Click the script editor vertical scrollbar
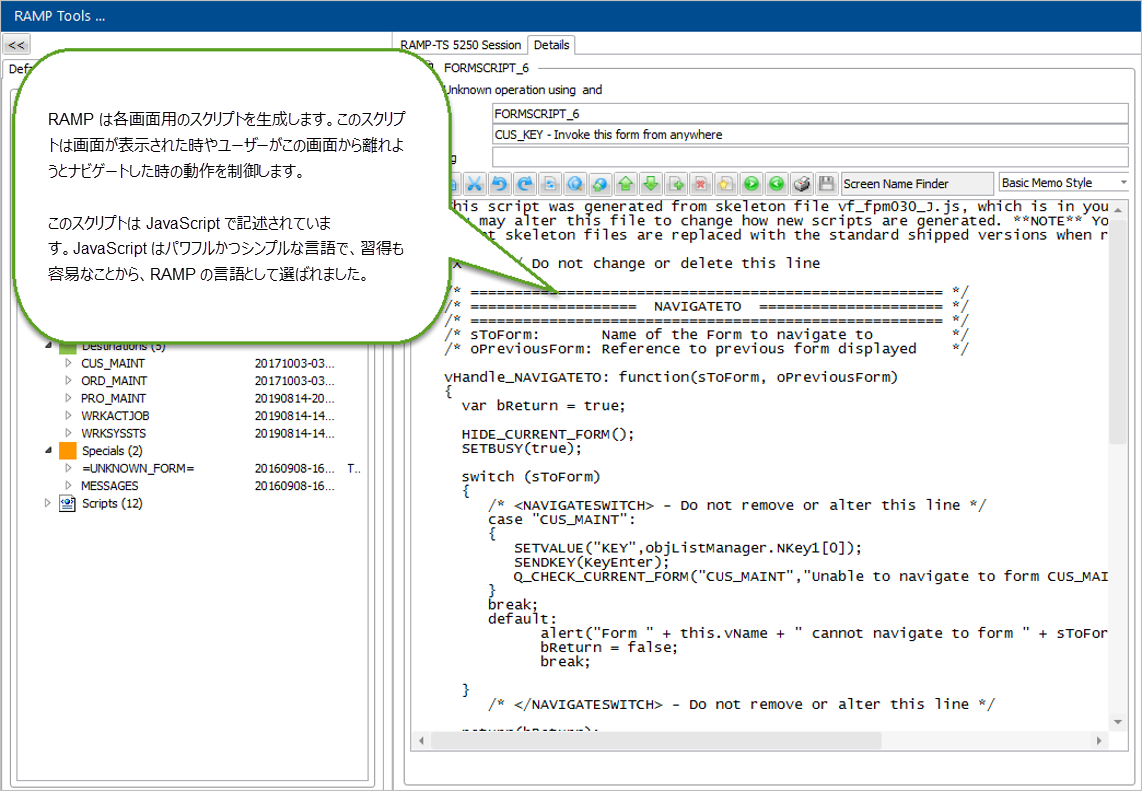This screenshot has width=1142, height=791. [x=1118, y=400]
